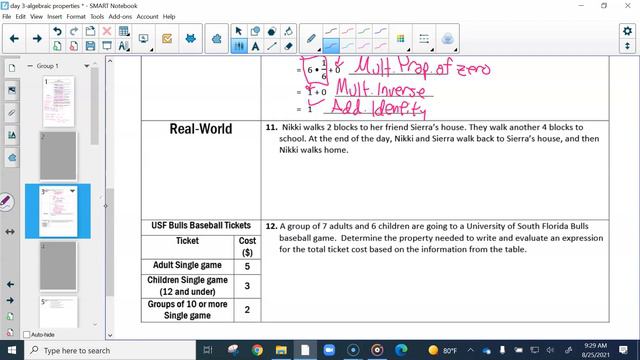The height and width of the screenshot is (360, 640).
Task: Move sidebar with the double-arrow icon
Action: (x=10, y=231)
